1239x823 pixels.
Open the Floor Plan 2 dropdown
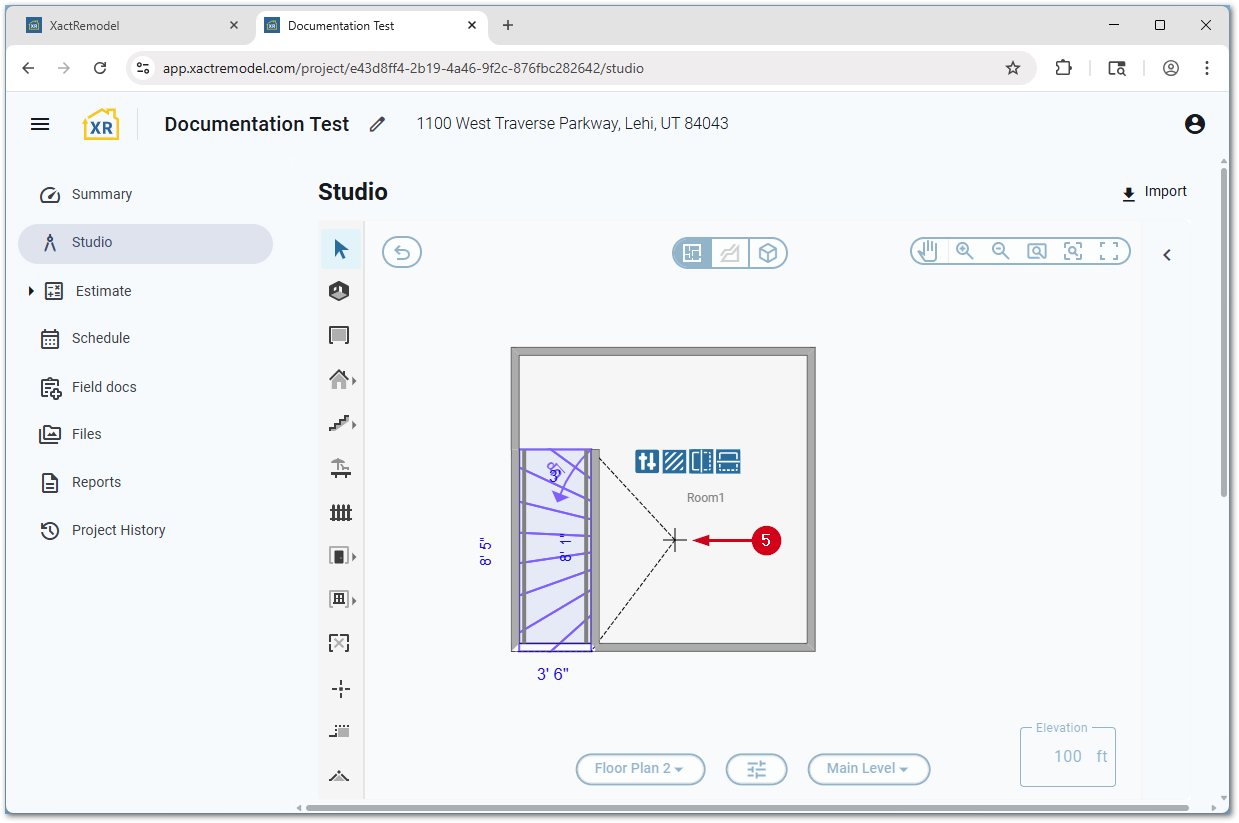pyautogui.click(x=640, y=769)
